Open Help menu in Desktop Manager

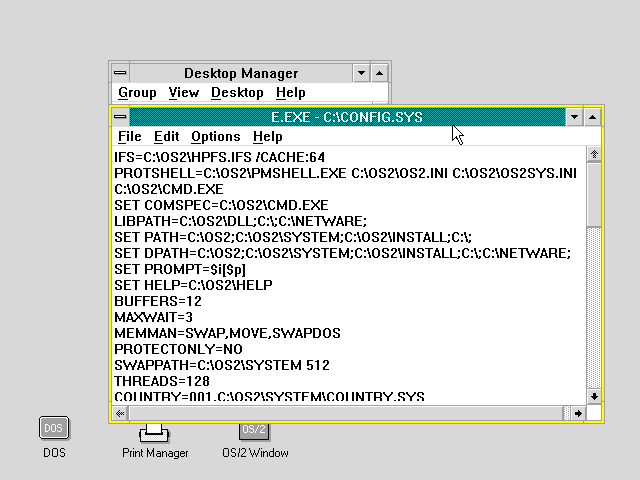pos(290,92)
